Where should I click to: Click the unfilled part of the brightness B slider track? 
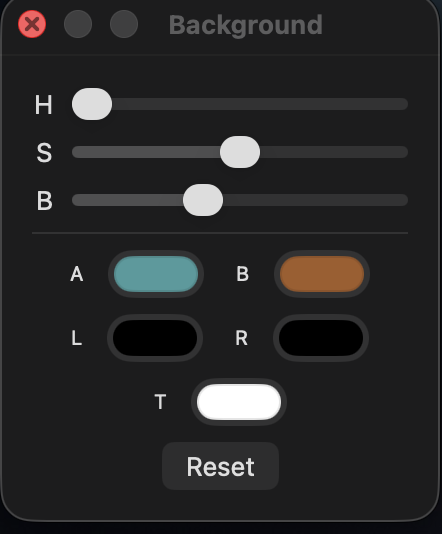pyautogui.click(x=315, y=200)
